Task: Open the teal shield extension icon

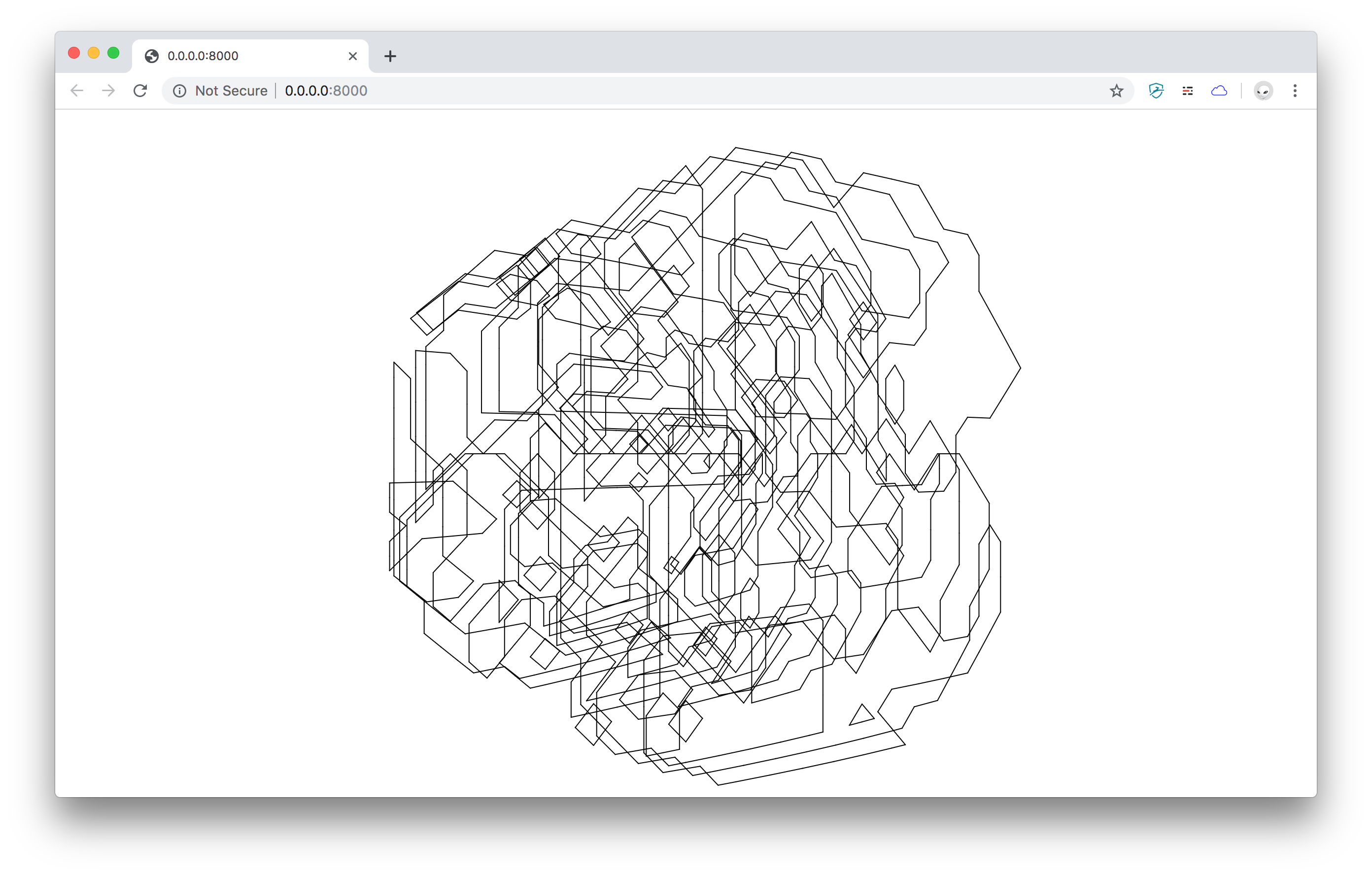Action: click(x=1156, y=91)
